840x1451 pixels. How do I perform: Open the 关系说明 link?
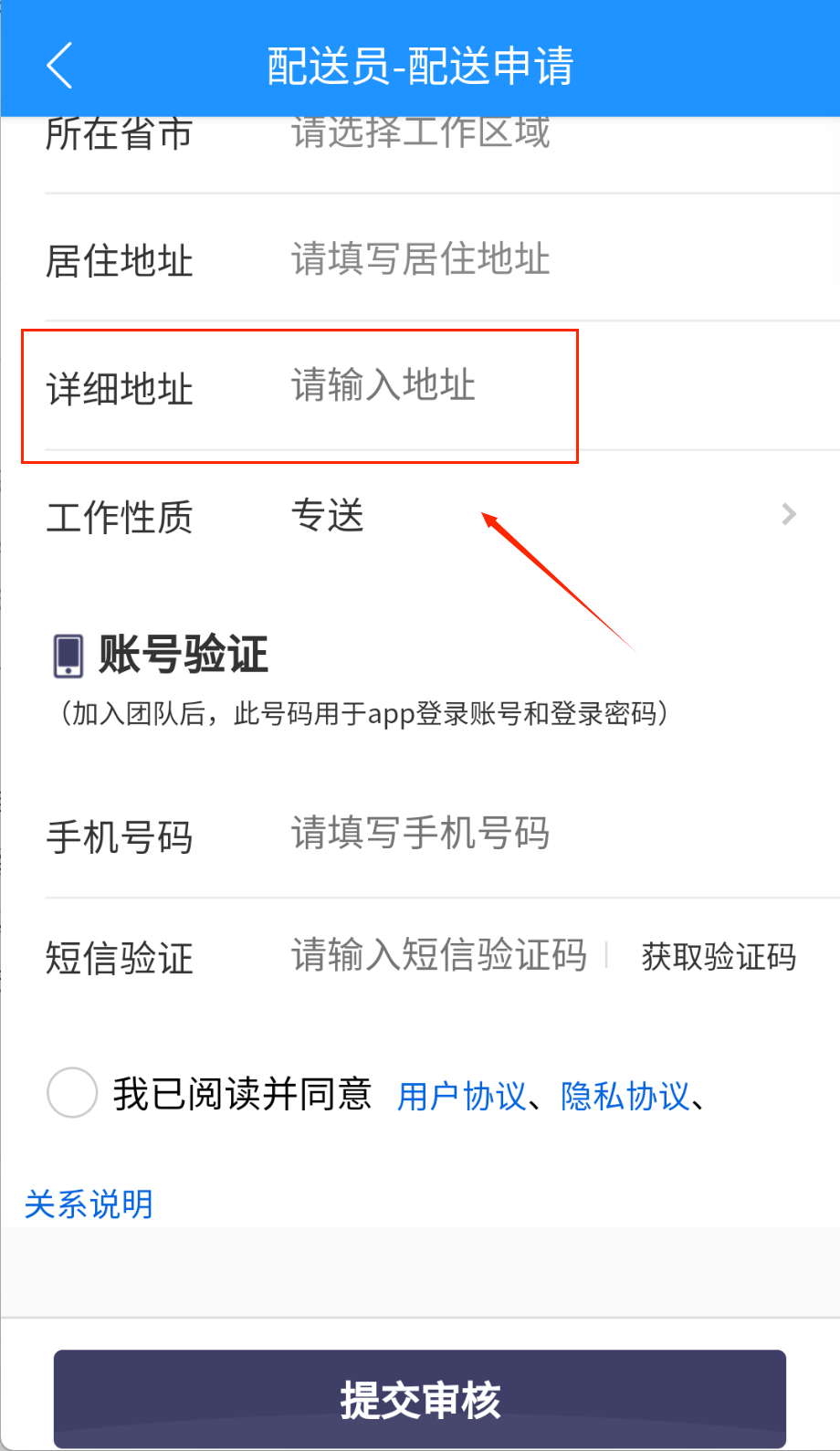89,1204
